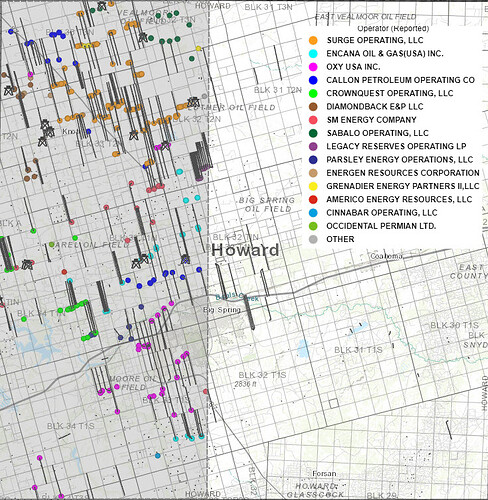Click the Howard county label
The height and width of the screenshot is (500, 488).
pos(245,250)
